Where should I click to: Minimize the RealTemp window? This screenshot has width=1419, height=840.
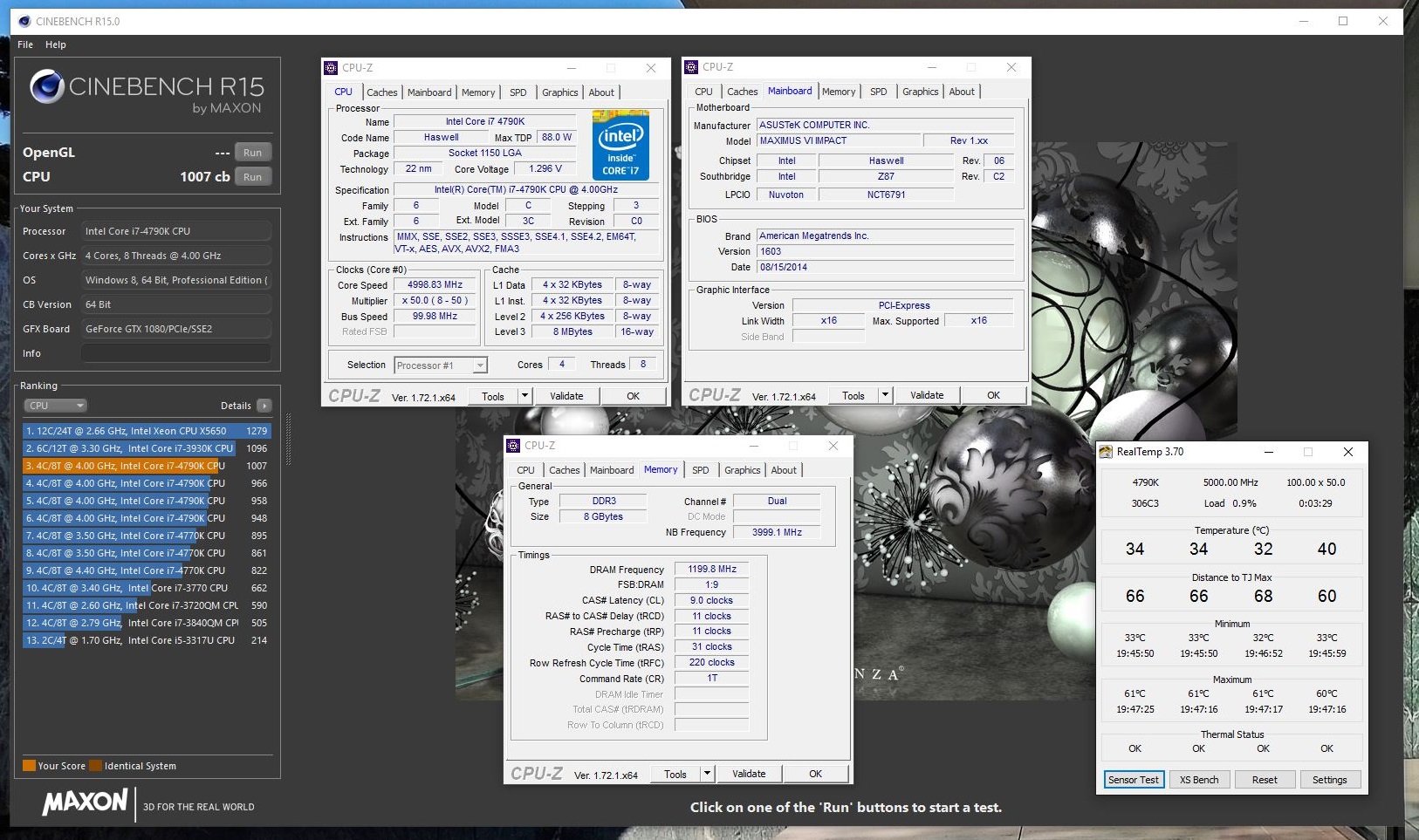coord(1268,452)
